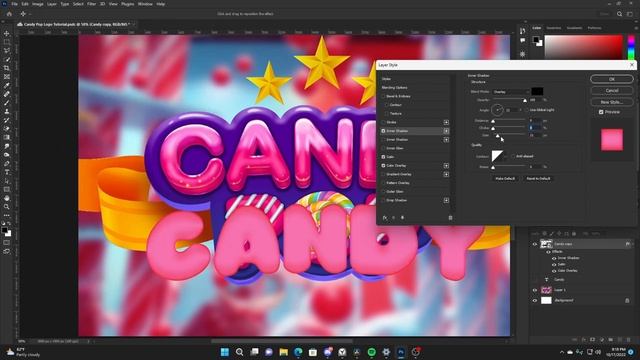640x360 pixels.
Task: Click the Reset to Default button
Action: click(538, 179)
